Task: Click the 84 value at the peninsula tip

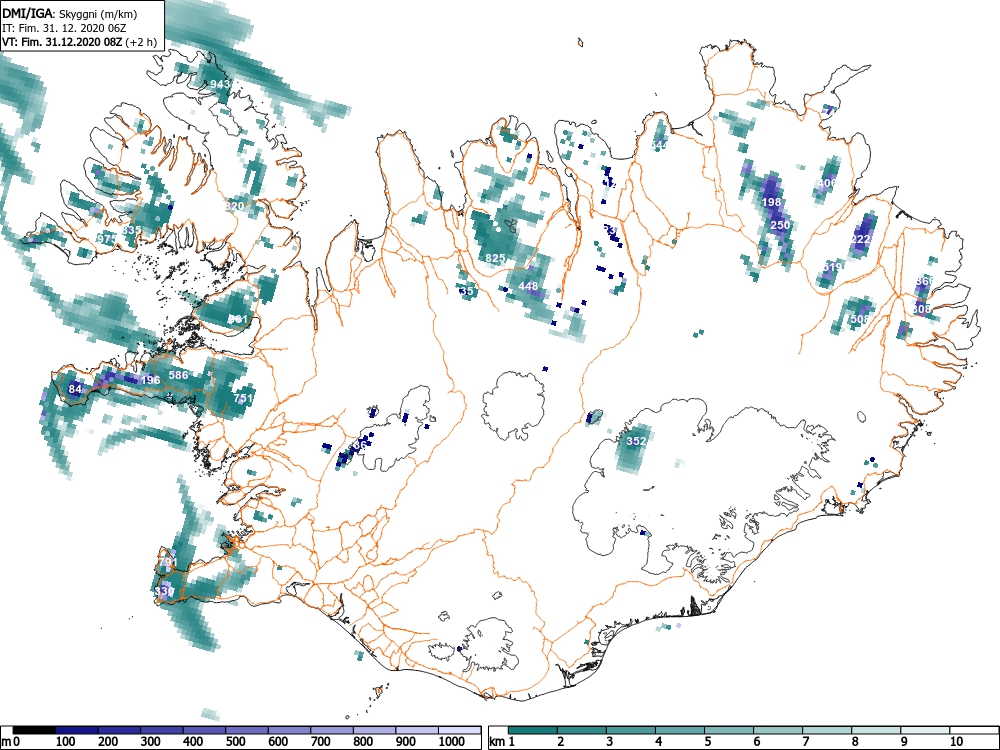Action: 75,389
